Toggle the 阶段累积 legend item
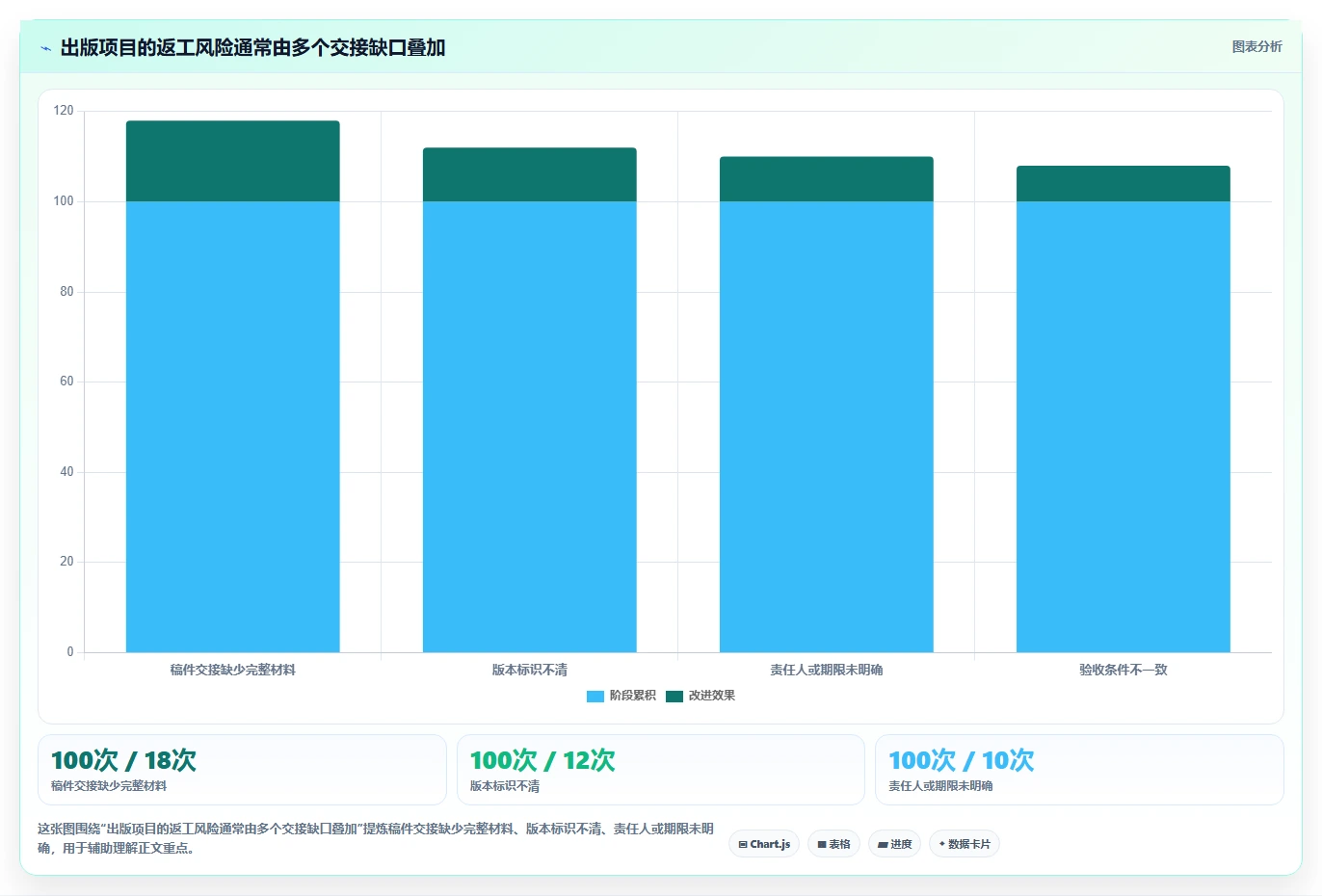 (x=621, y=696)
